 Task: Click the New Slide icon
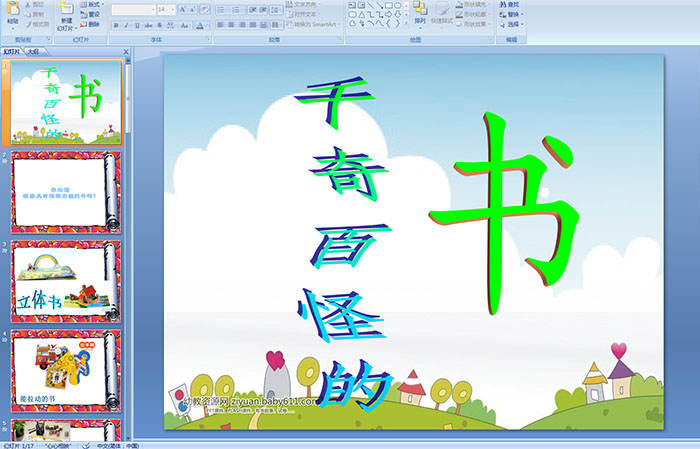coord(67,8)
